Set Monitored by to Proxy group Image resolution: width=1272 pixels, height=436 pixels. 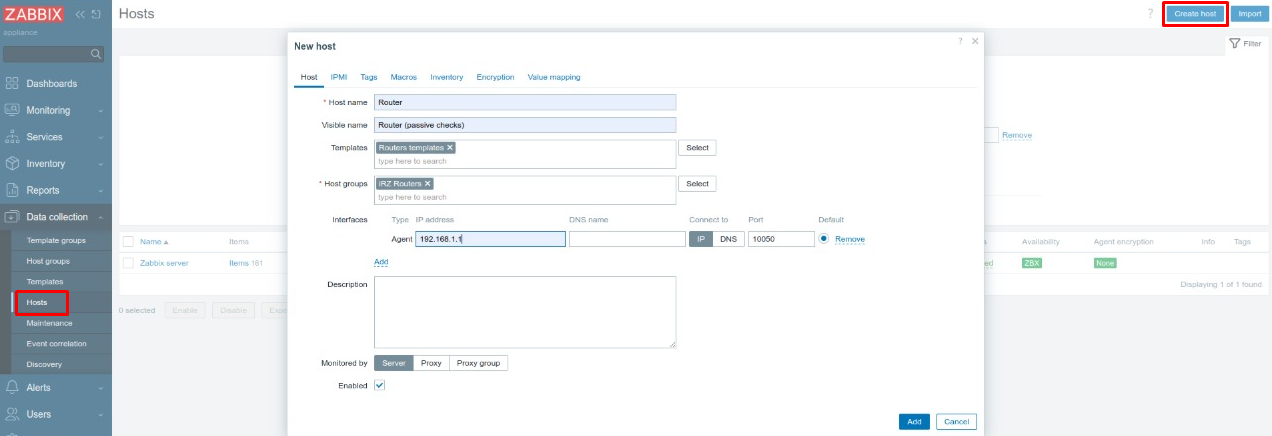pyautogui.click(x=479, y=363)
